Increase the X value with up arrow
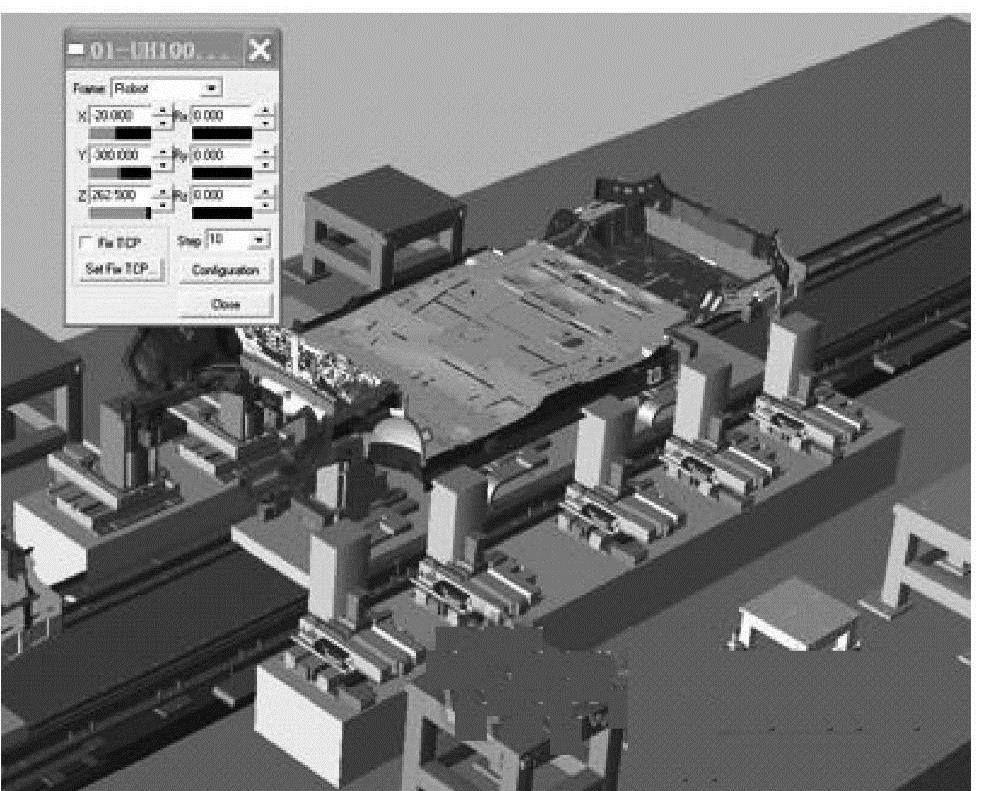Image resolution: width=982 pixels, height=791 pixels. pyautogui.click(x=163, y=110)
